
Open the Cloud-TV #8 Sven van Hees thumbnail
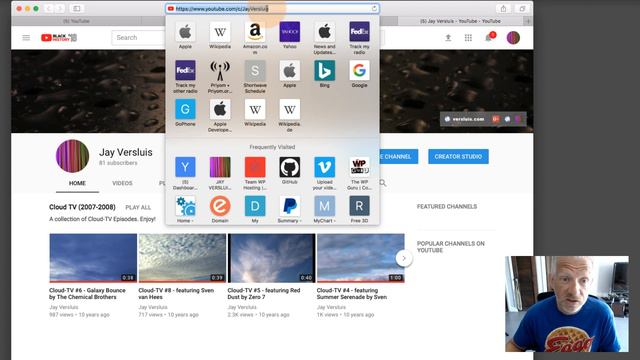182,258
